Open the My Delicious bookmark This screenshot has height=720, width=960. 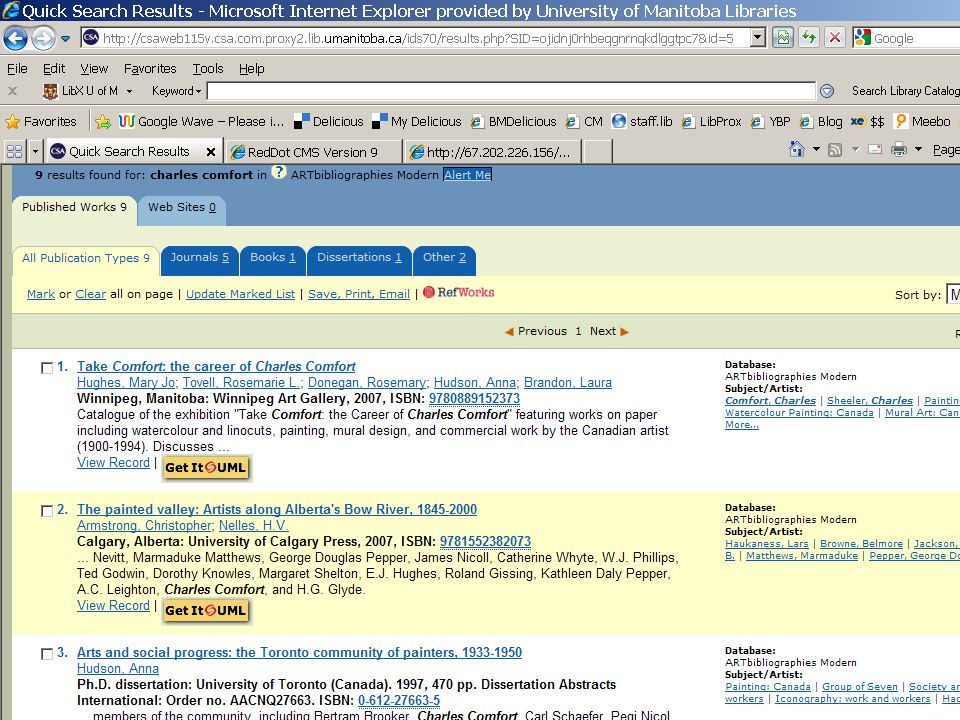(417, 121)
